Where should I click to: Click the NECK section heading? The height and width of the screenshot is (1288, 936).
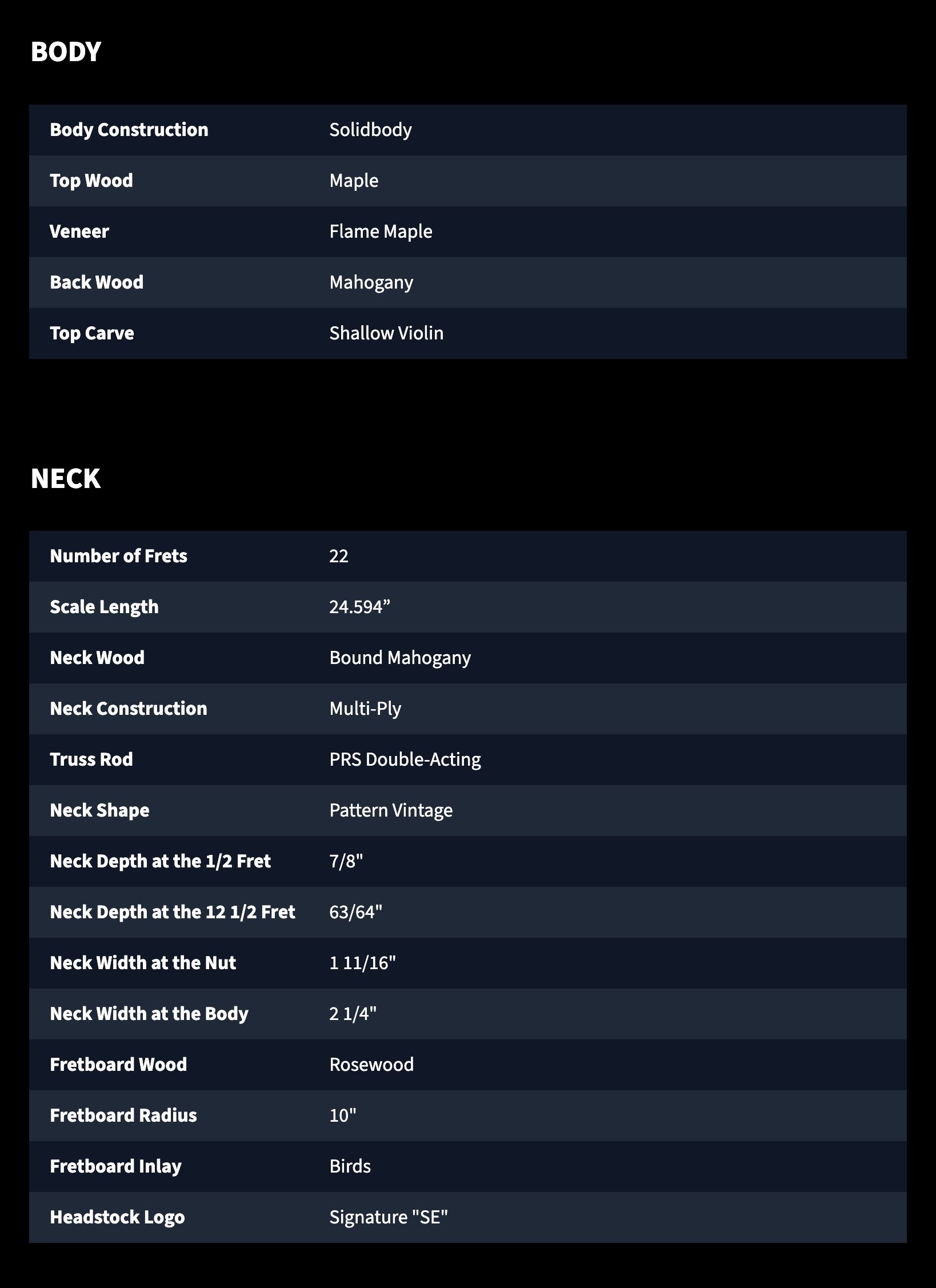point(66,479)
